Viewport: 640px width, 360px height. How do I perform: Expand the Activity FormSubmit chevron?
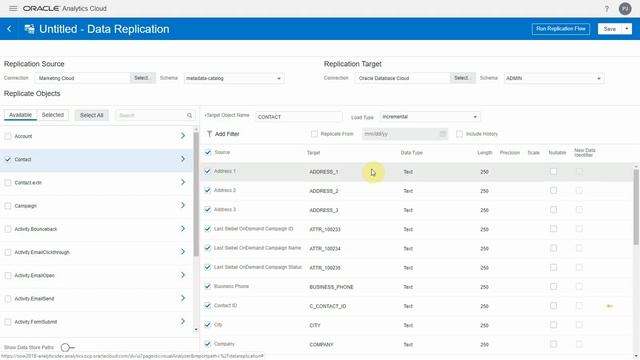(183, 322)
